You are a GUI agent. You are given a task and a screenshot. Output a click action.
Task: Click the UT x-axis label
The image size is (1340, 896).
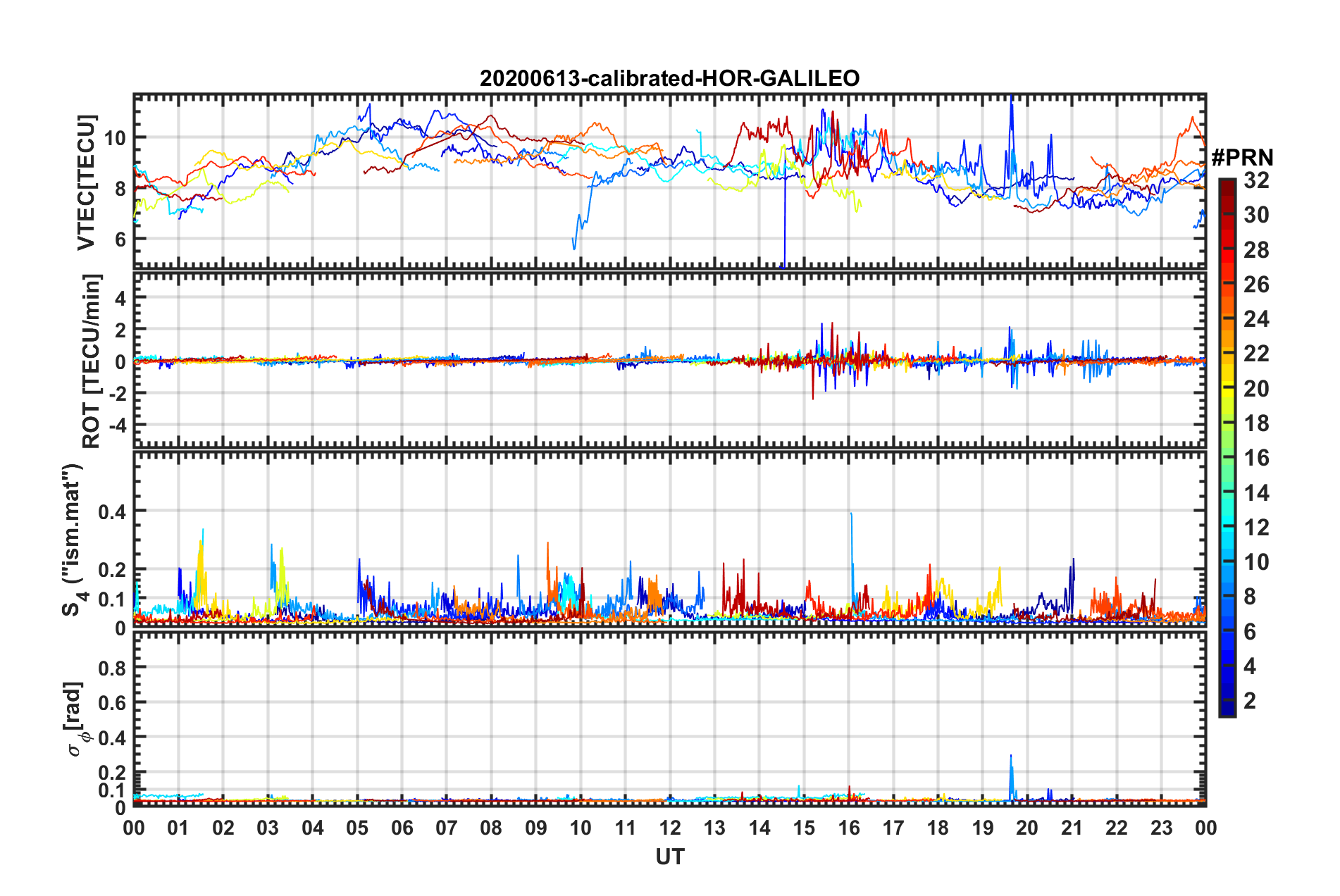point(670,857)
